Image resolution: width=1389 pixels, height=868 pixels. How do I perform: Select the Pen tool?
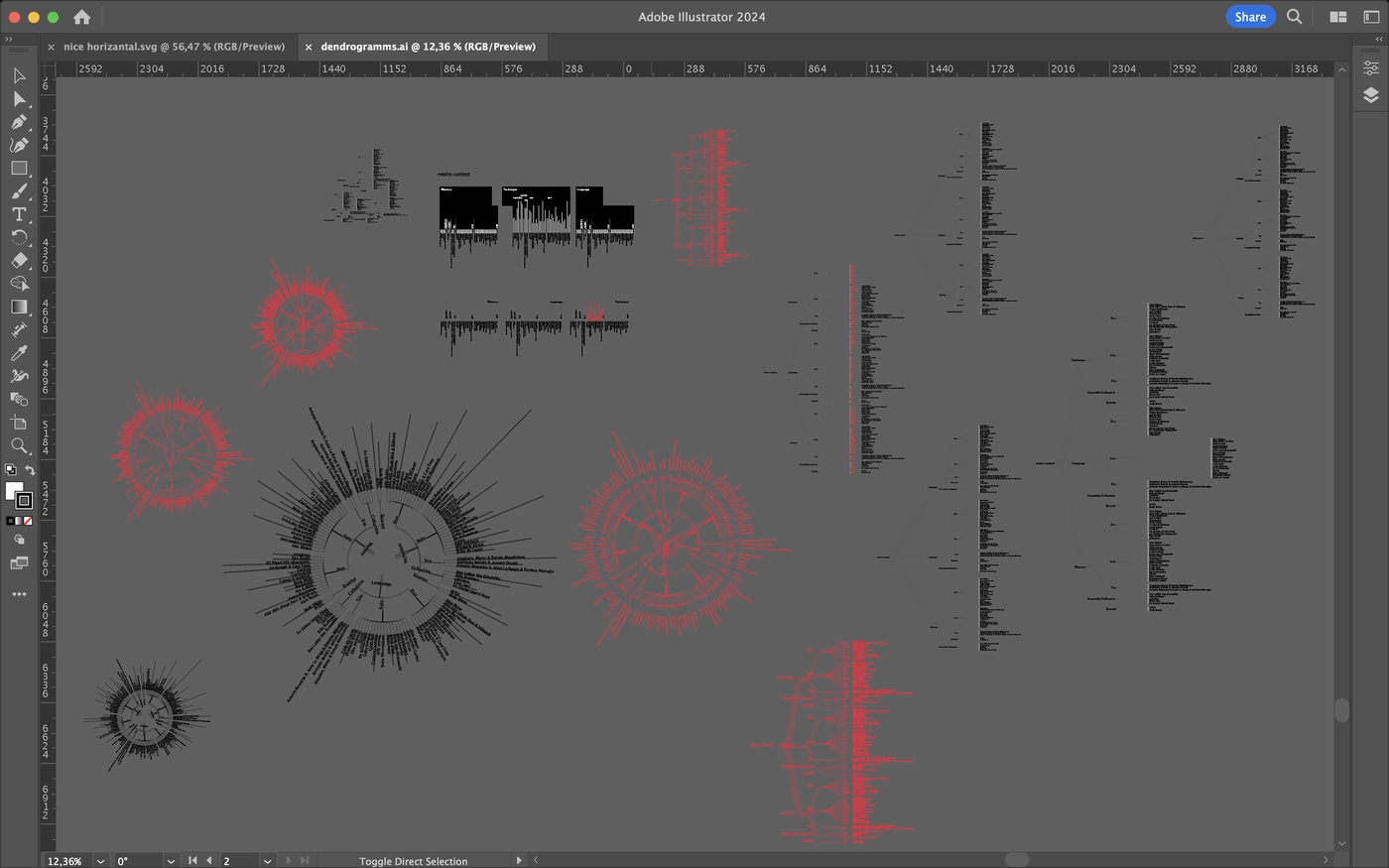pos(18,121)
